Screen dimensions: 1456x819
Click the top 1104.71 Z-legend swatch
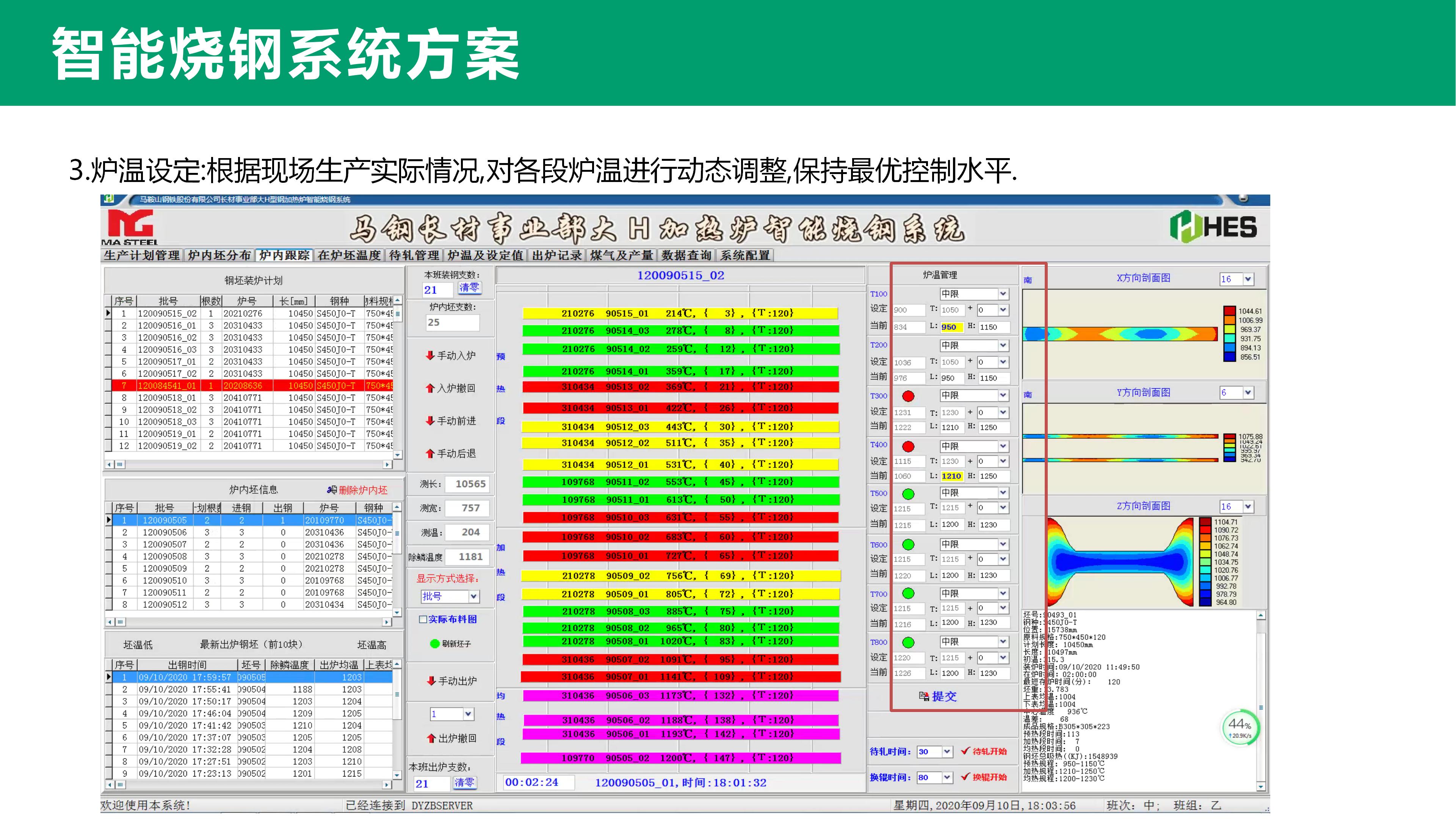1205,522
